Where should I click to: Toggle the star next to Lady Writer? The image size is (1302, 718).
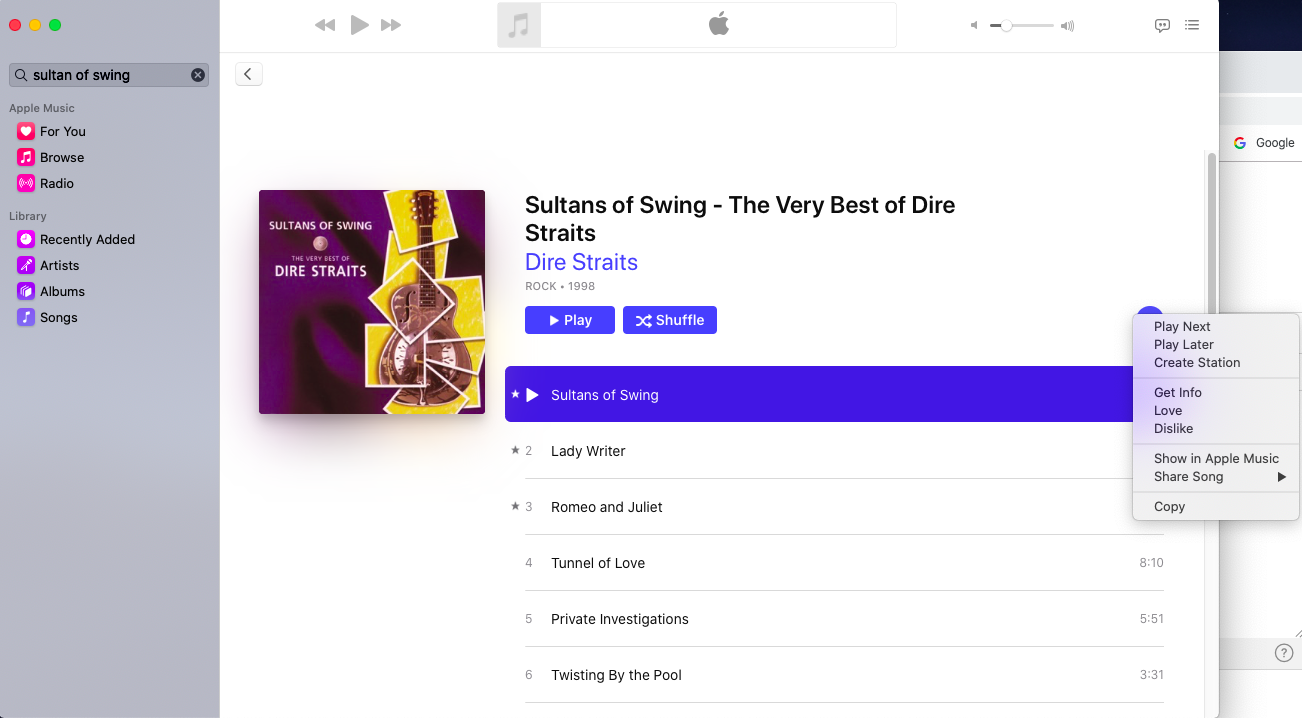pyautogui.click(x=515, y=451)
